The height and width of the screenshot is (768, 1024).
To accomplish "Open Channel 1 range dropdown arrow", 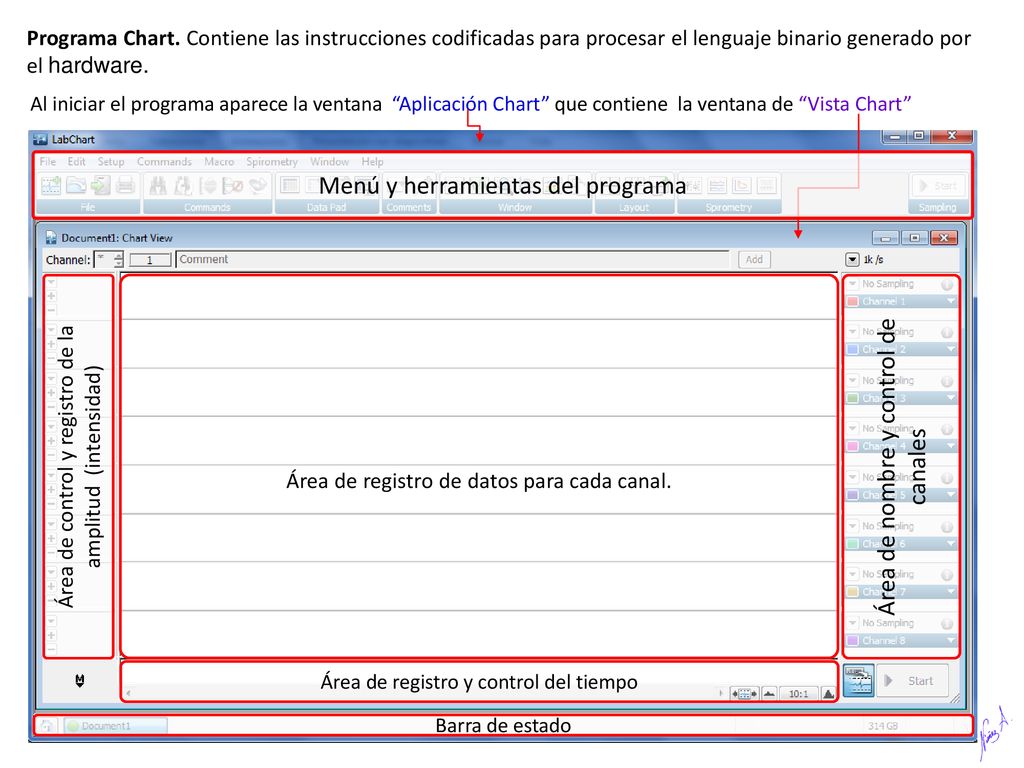I will pos(852,284).
